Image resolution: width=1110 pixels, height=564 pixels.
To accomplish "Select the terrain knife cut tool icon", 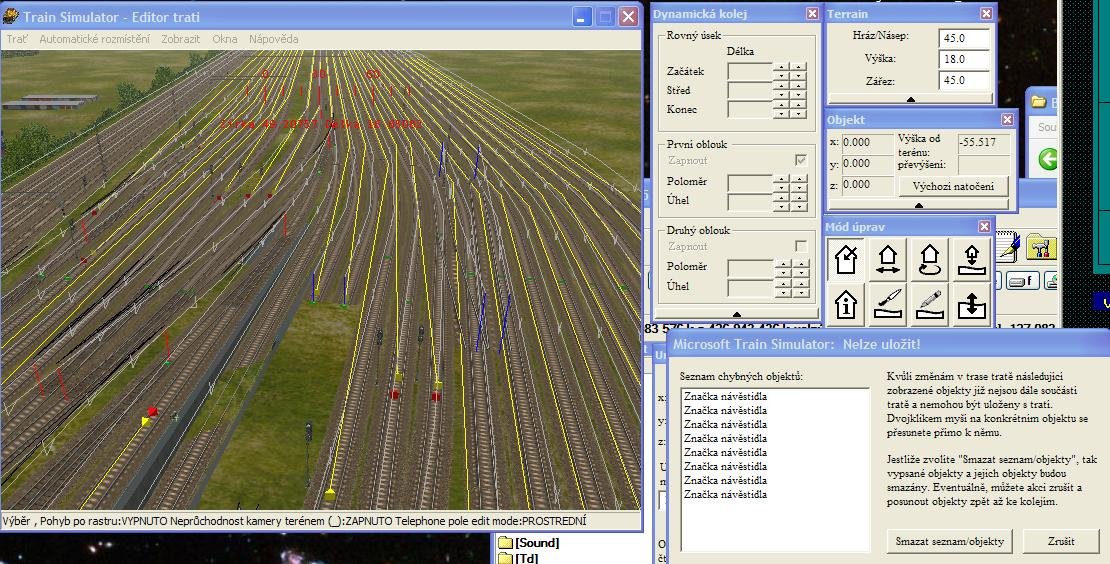I will click(x=888, y=304).
